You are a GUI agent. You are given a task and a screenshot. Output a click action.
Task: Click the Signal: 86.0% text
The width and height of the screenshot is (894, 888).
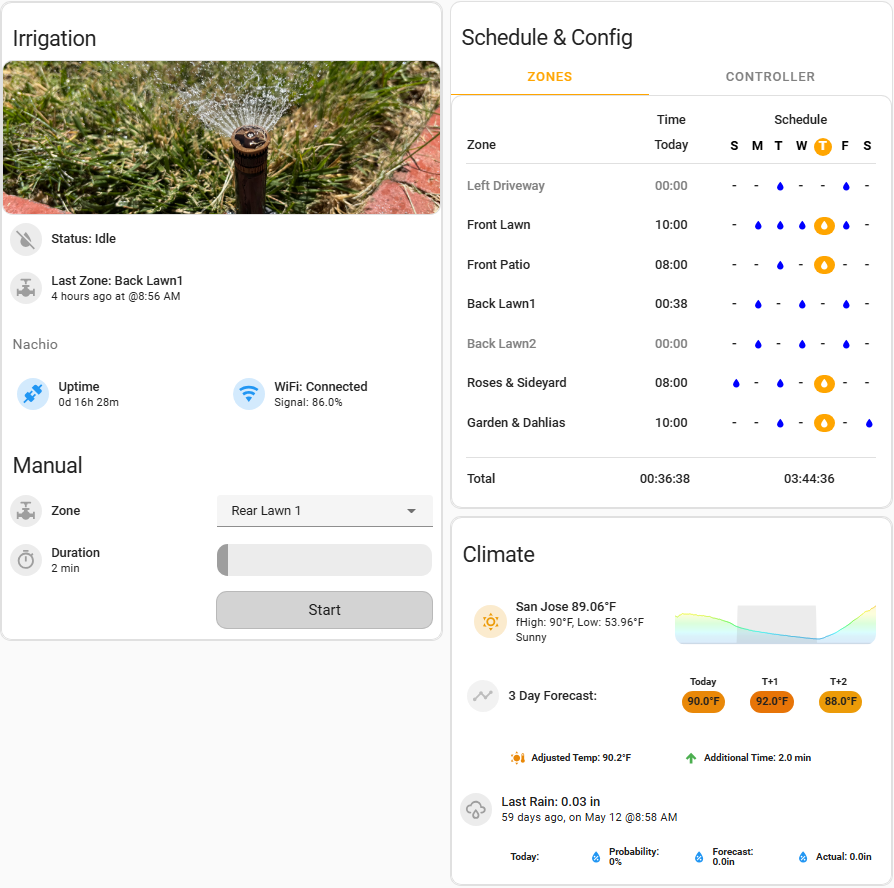point(308,402)
